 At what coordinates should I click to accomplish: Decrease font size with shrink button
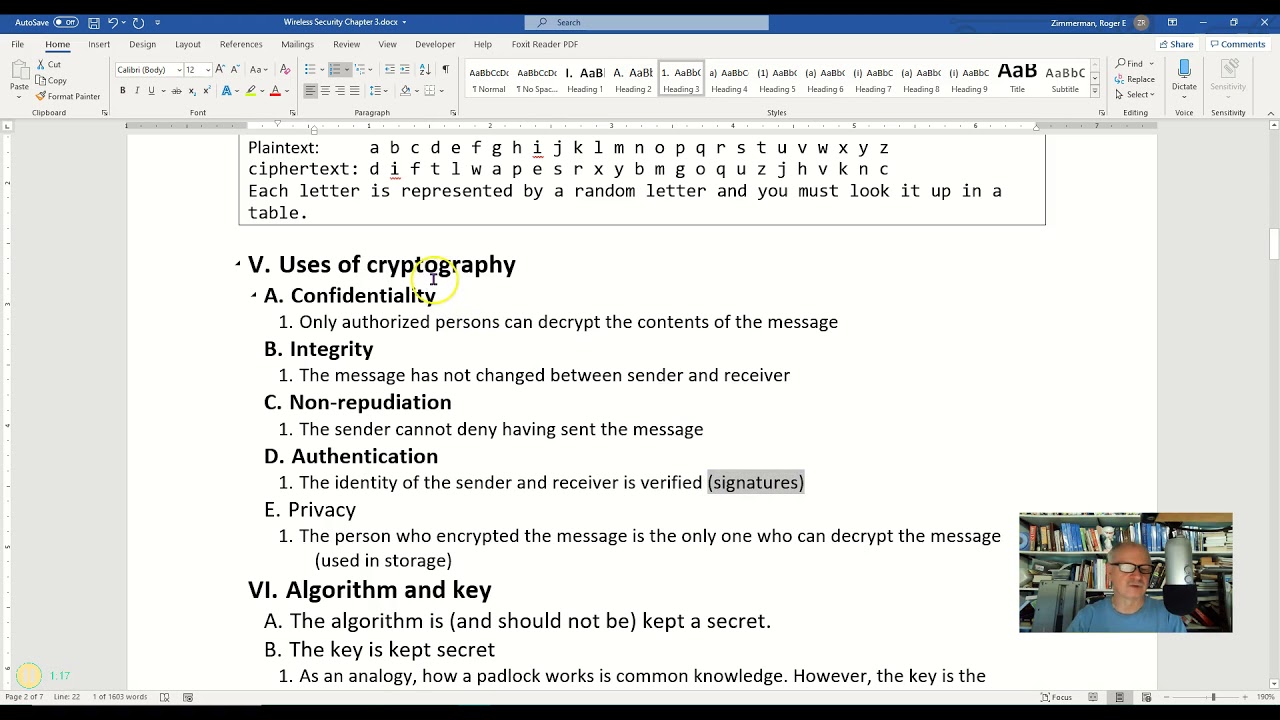coord(235,70)
